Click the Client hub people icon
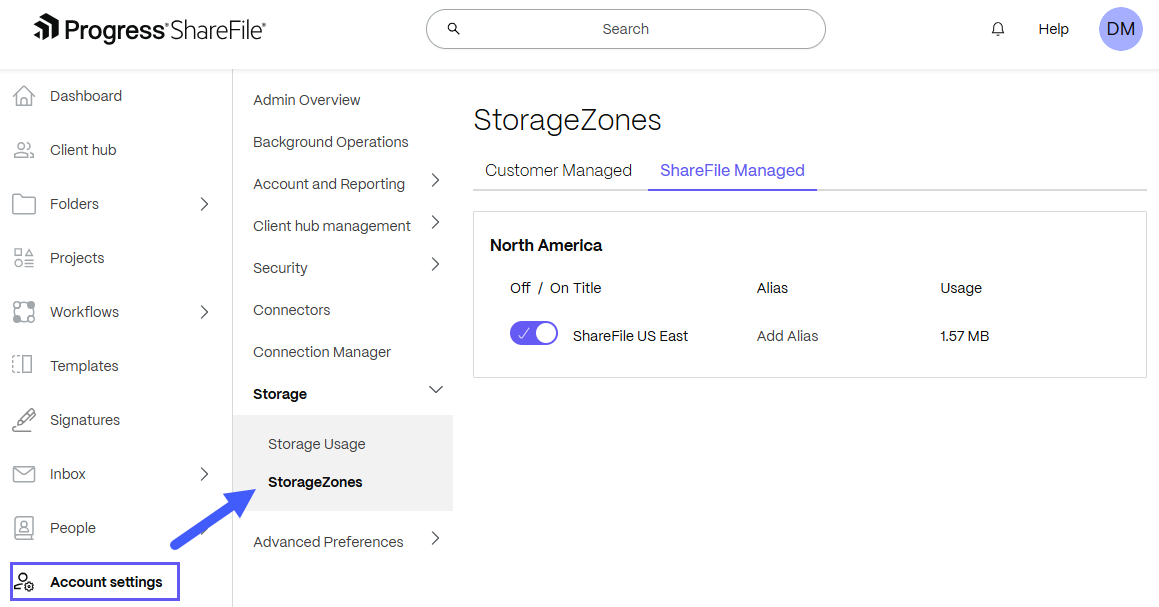Image resolution: width=1159 pixels, height=607 pixels. (24, 150)
